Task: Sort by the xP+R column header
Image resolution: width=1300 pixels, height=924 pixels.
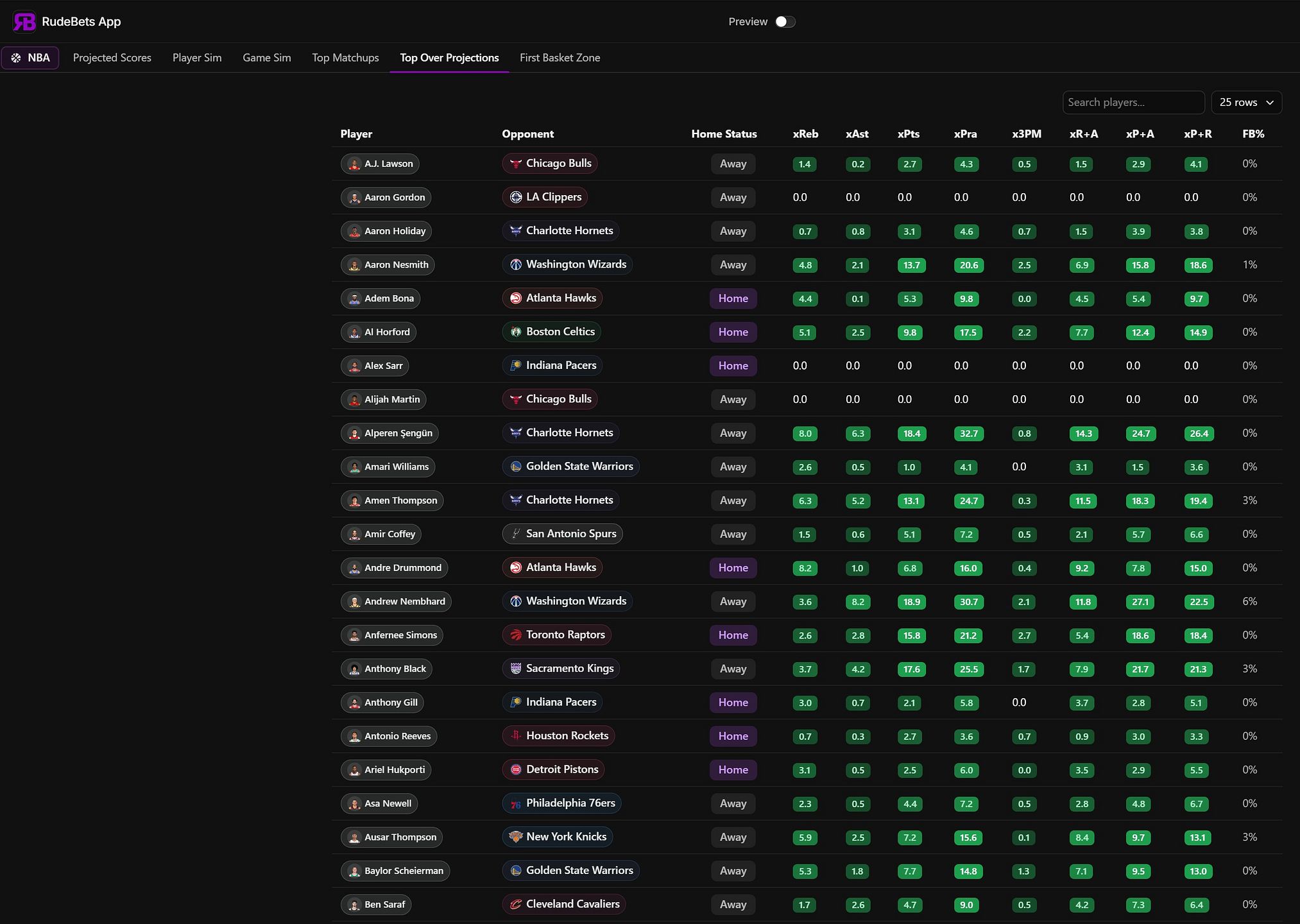Action: (x=1198, y=134)
